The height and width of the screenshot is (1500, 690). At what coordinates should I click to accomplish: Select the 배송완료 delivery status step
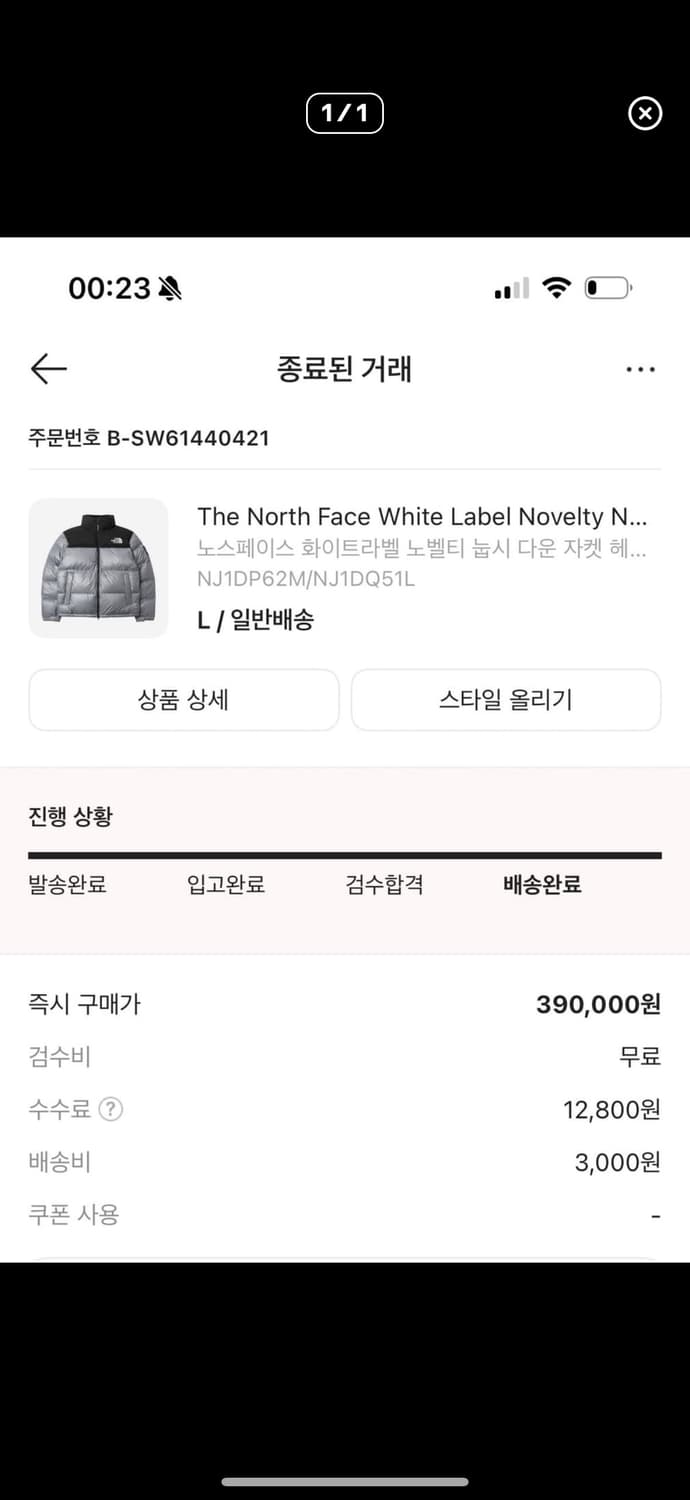pos(541,885)
